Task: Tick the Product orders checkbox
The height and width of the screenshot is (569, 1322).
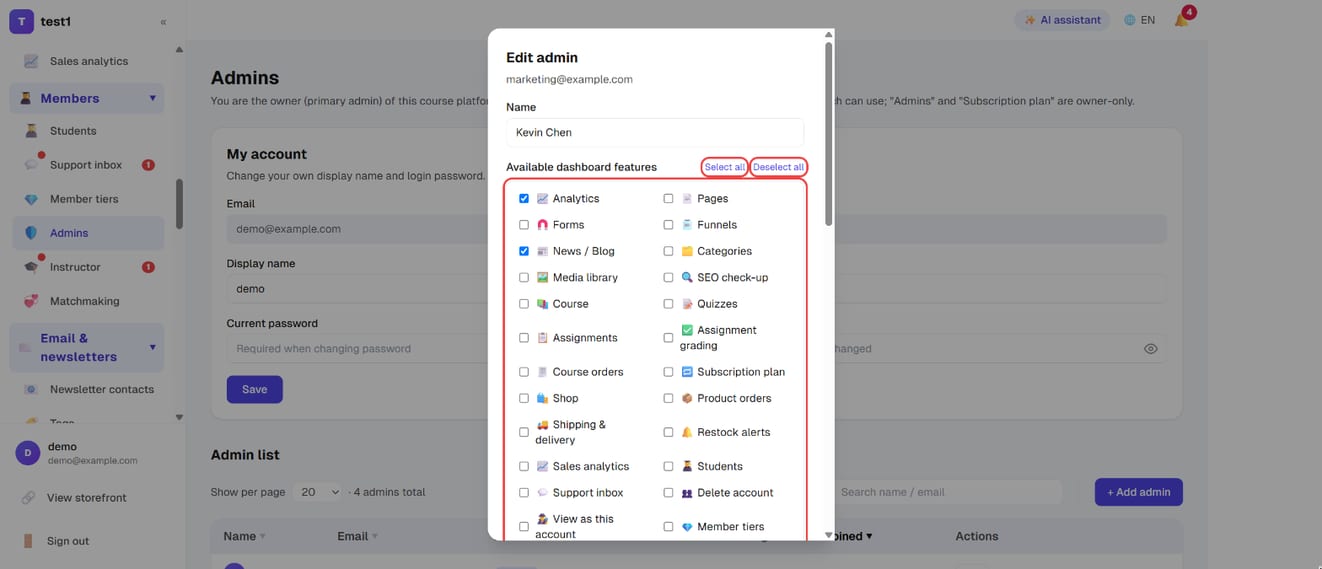Action: [x=669, y=398]
